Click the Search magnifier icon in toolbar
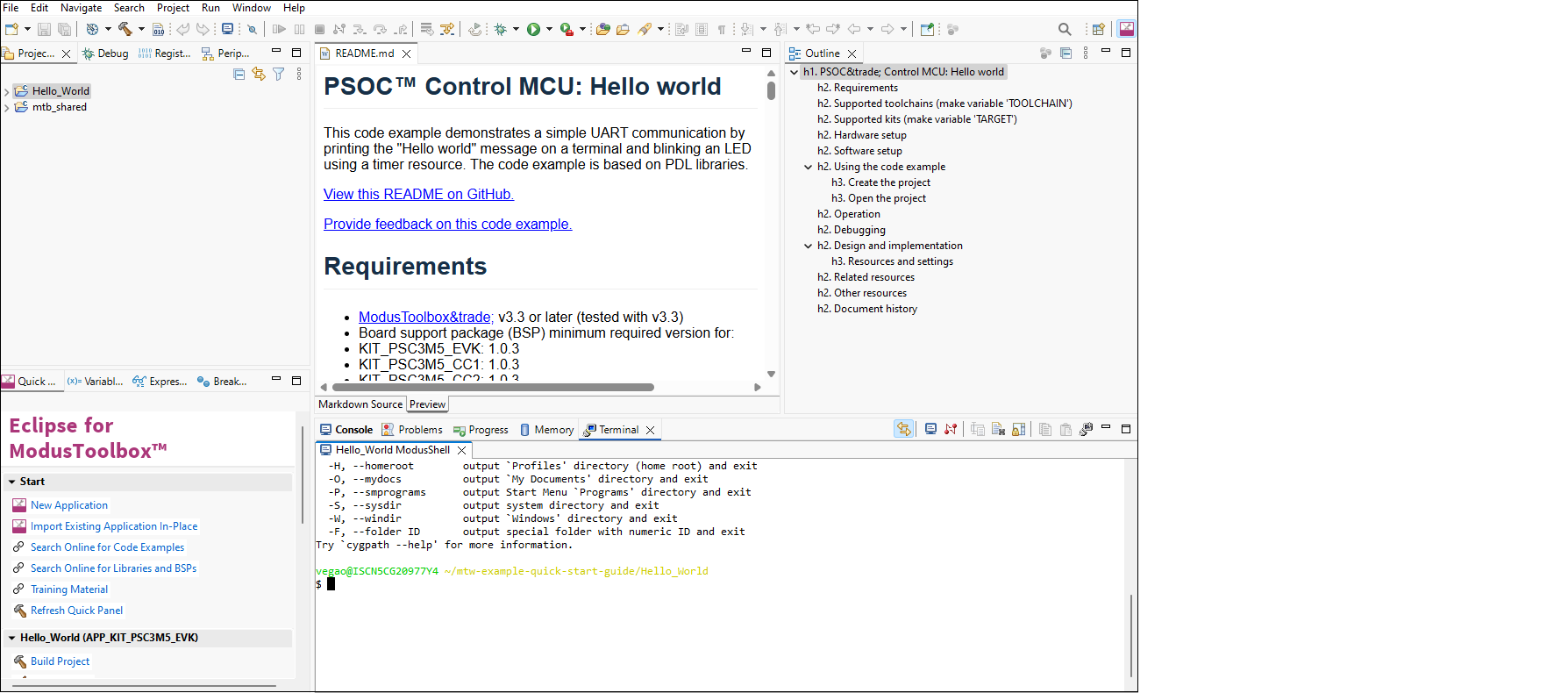Screen dimensions: 1568x693 click(1065, 29)
